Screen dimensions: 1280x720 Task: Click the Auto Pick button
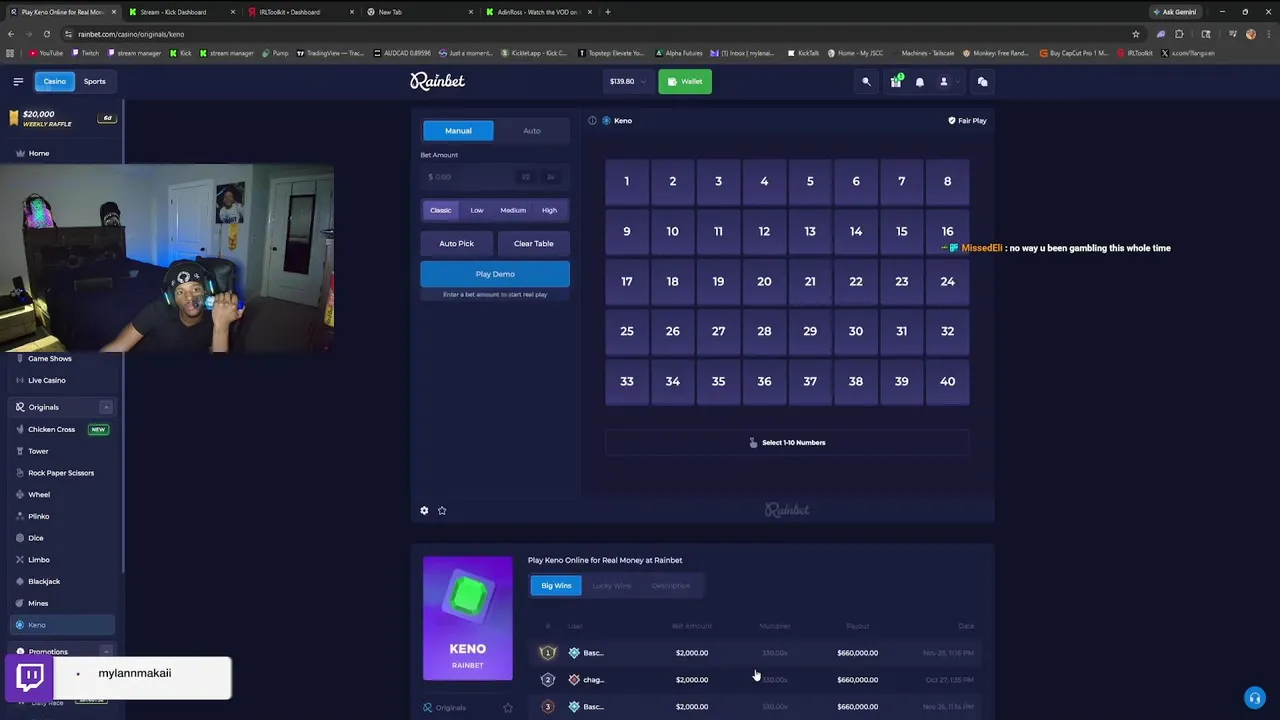(457, 243)
